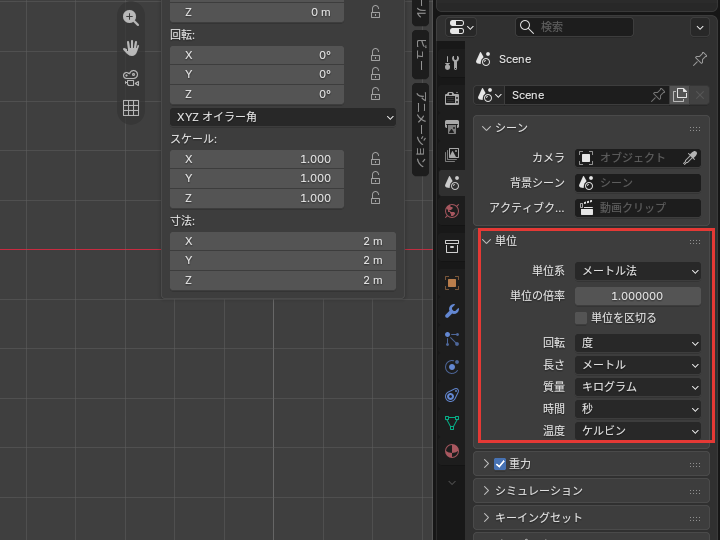720x540 pixels.
Task: Click the スケール X 1.000 field
Action: [x=257, y=159]
